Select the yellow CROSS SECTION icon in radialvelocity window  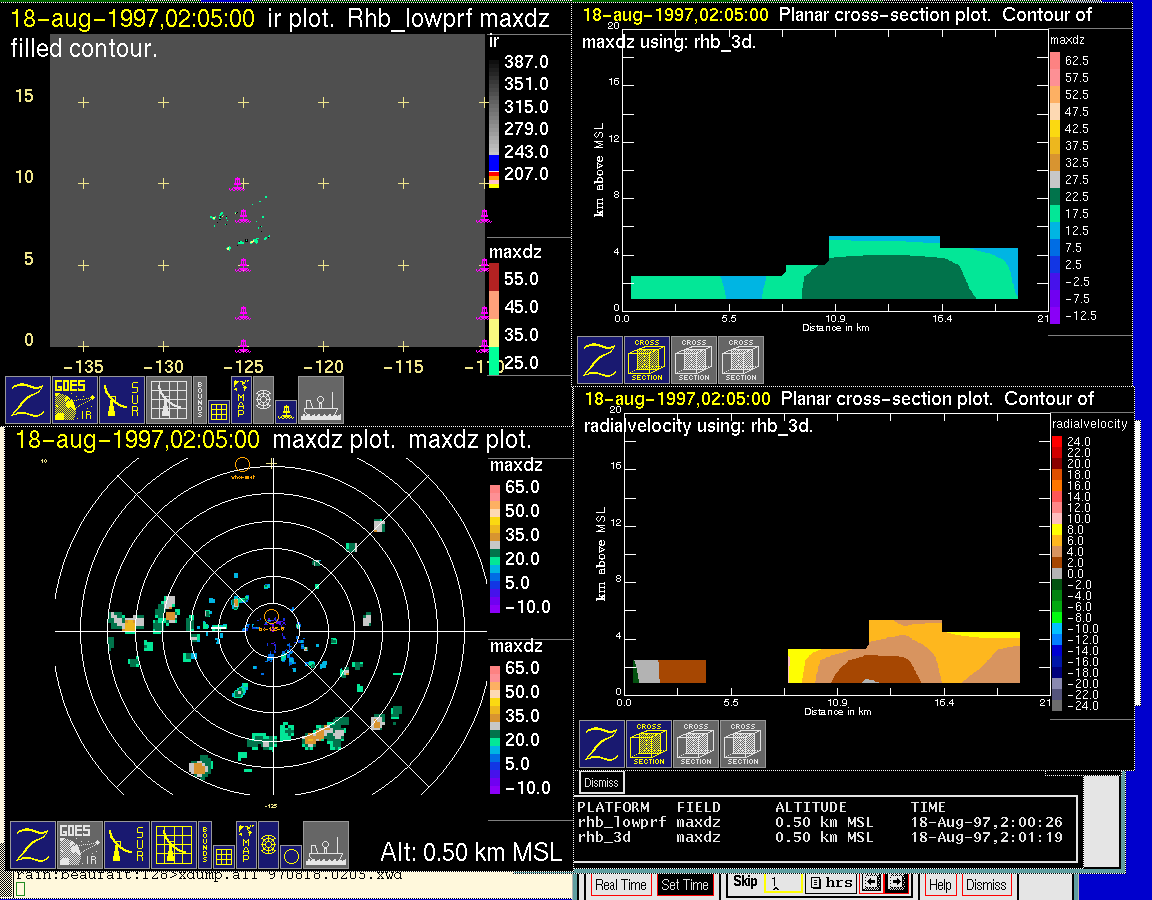649,744
